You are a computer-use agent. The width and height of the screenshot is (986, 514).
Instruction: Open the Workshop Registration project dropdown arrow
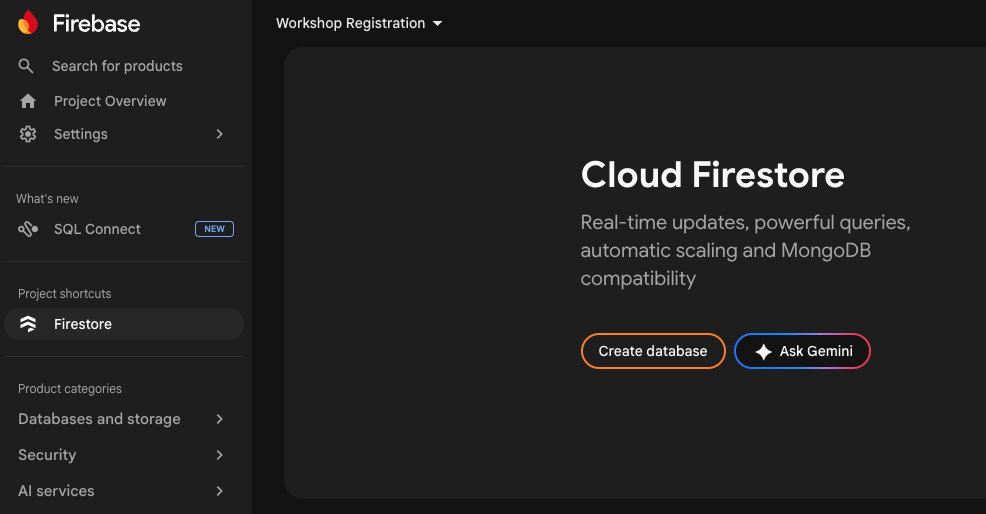438,24
